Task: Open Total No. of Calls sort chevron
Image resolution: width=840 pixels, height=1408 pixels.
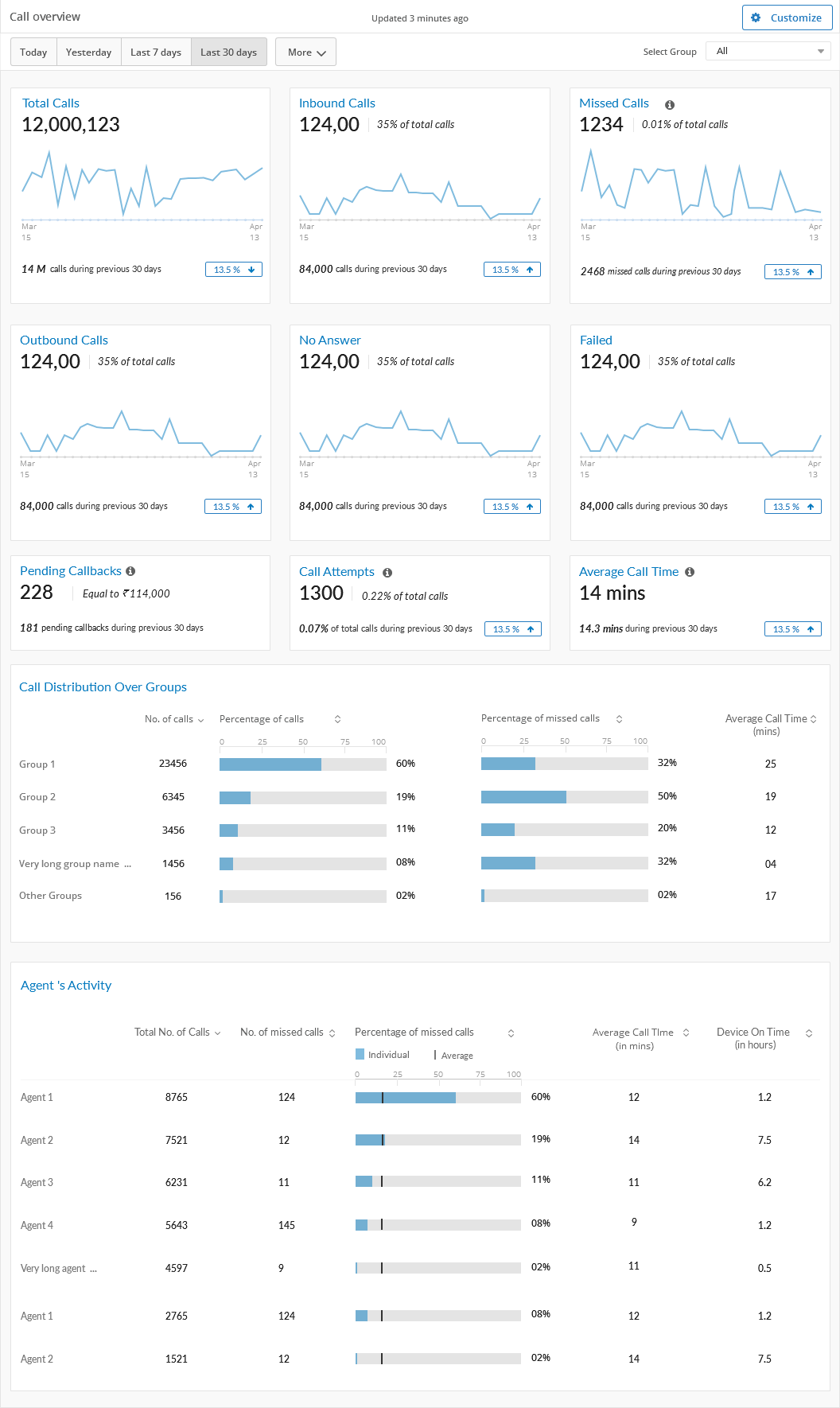Action: 218,1033
